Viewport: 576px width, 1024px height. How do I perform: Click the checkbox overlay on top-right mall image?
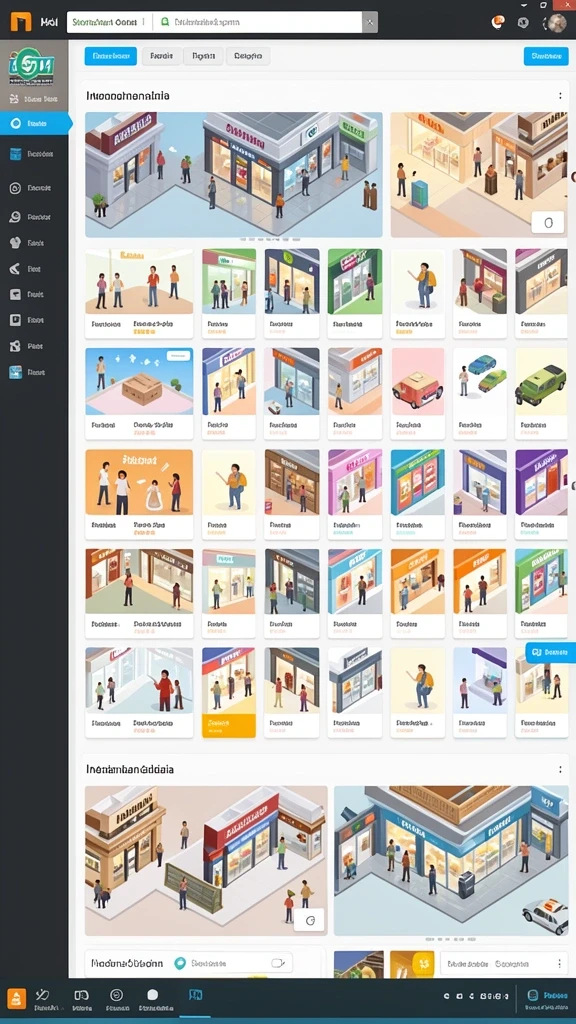[x=547, y=222]
